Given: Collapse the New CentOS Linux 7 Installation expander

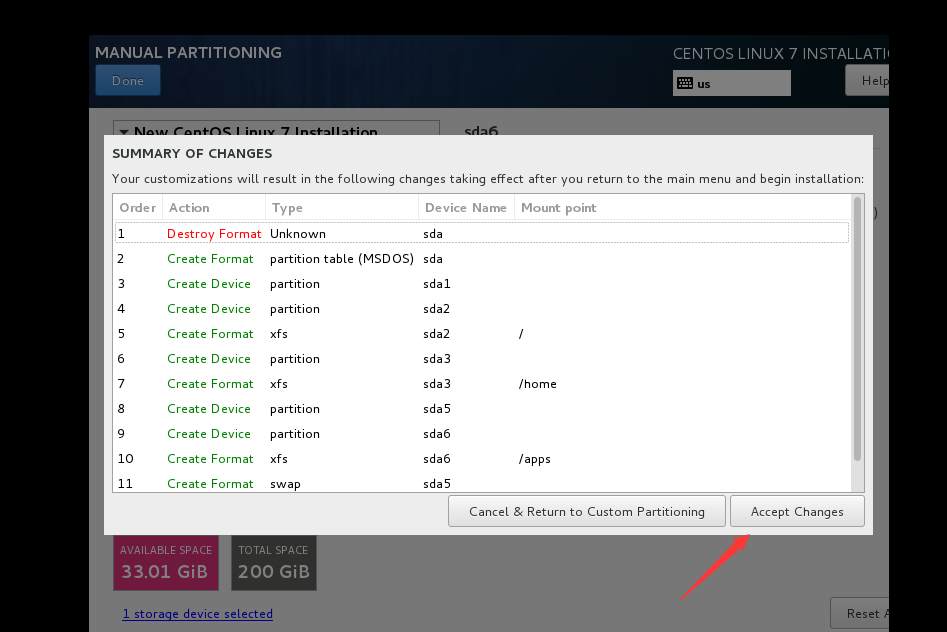Looking at the screenshot, I should pyautogui.click(x=124, y=131).
